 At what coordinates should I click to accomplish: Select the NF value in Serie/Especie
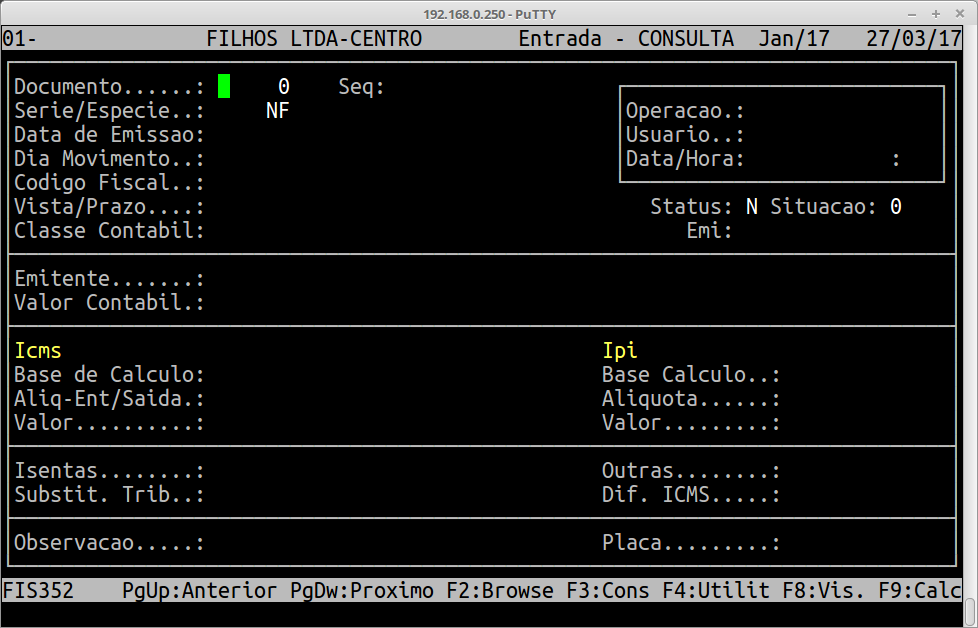(277, 111)
